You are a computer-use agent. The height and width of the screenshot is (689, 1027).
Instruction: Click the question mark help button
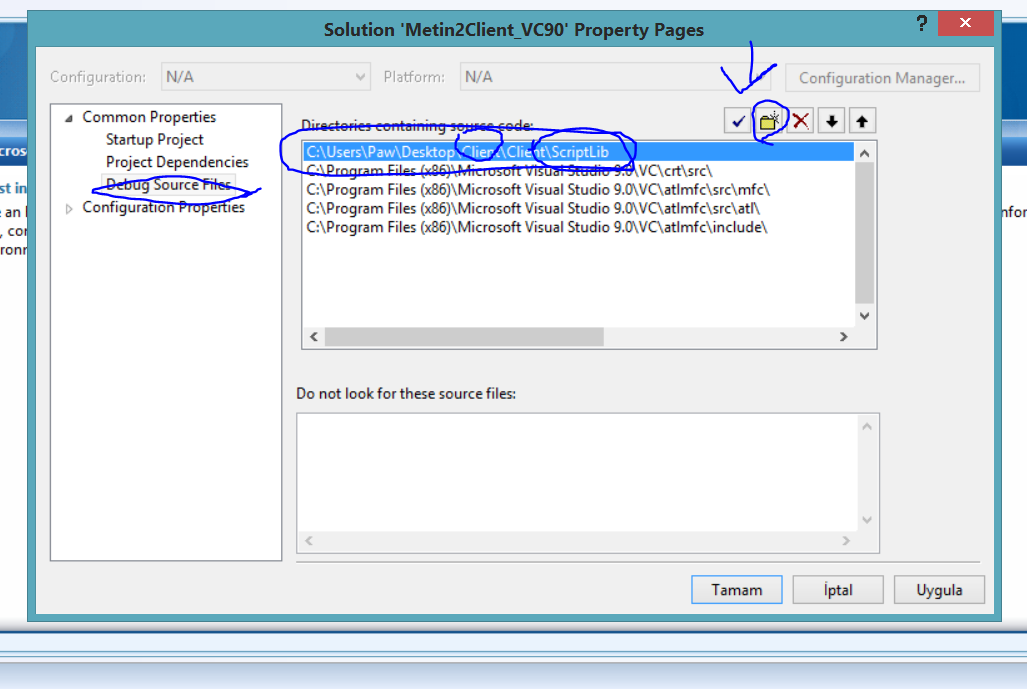click(922, 24)
